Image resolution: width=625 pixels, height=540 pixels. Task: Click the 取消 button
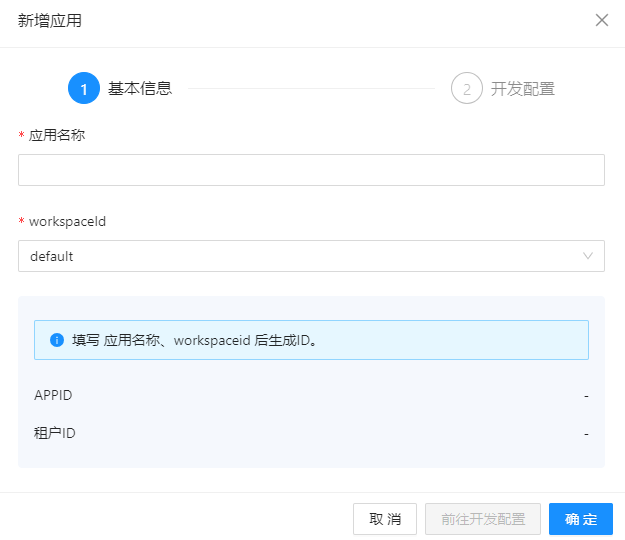pyautogui.click(x=385, y=518)
